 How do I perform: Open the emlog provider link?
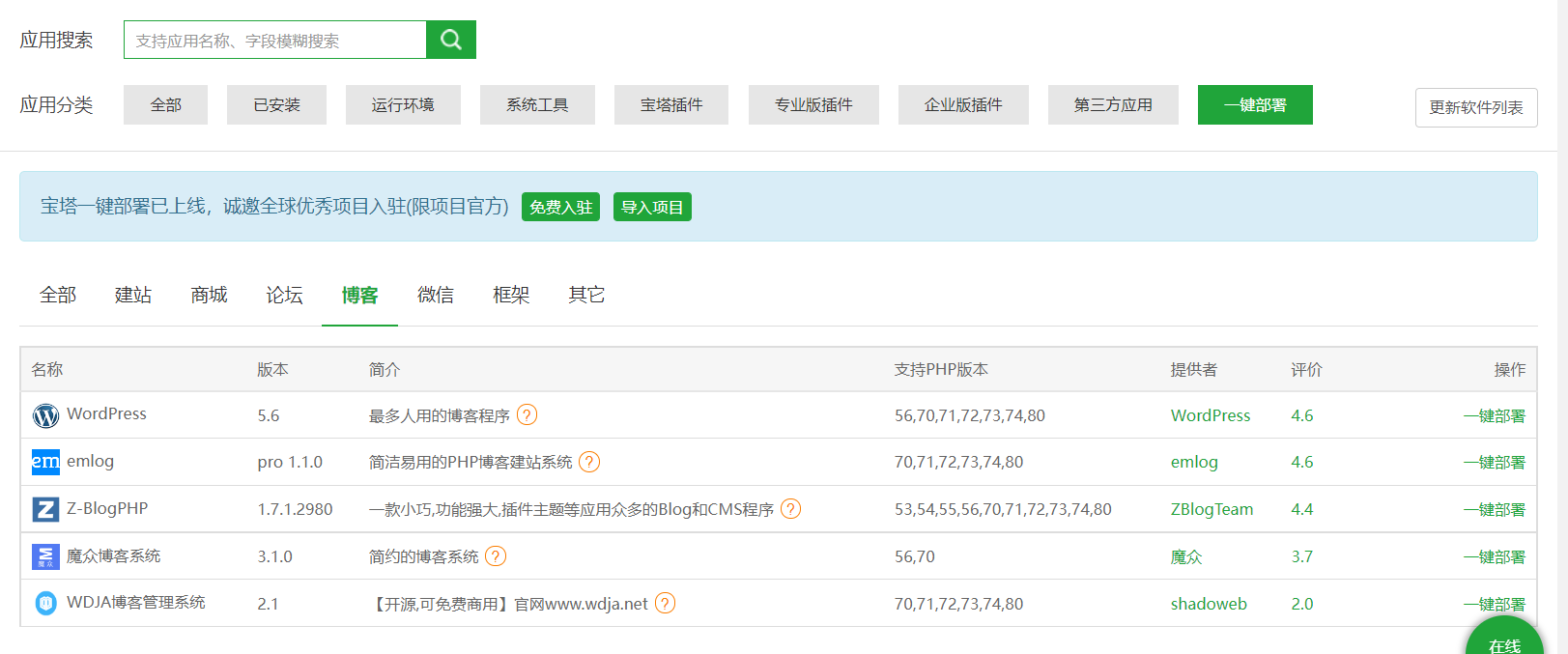tap(1194, 462)
